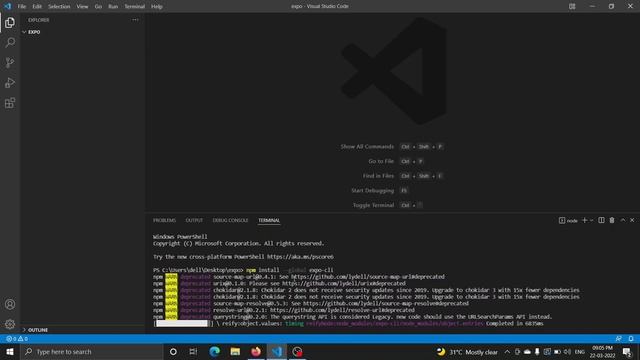640x360 pixels.
Task: Switch to the OUTPUT tab
Action: click(194, 220)
